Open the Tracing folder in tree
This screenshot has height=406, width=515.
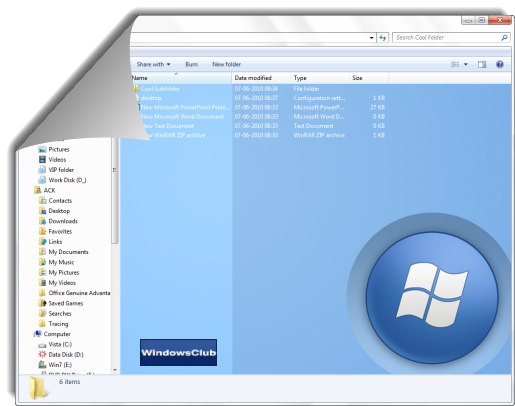click(x=58, y=324)
